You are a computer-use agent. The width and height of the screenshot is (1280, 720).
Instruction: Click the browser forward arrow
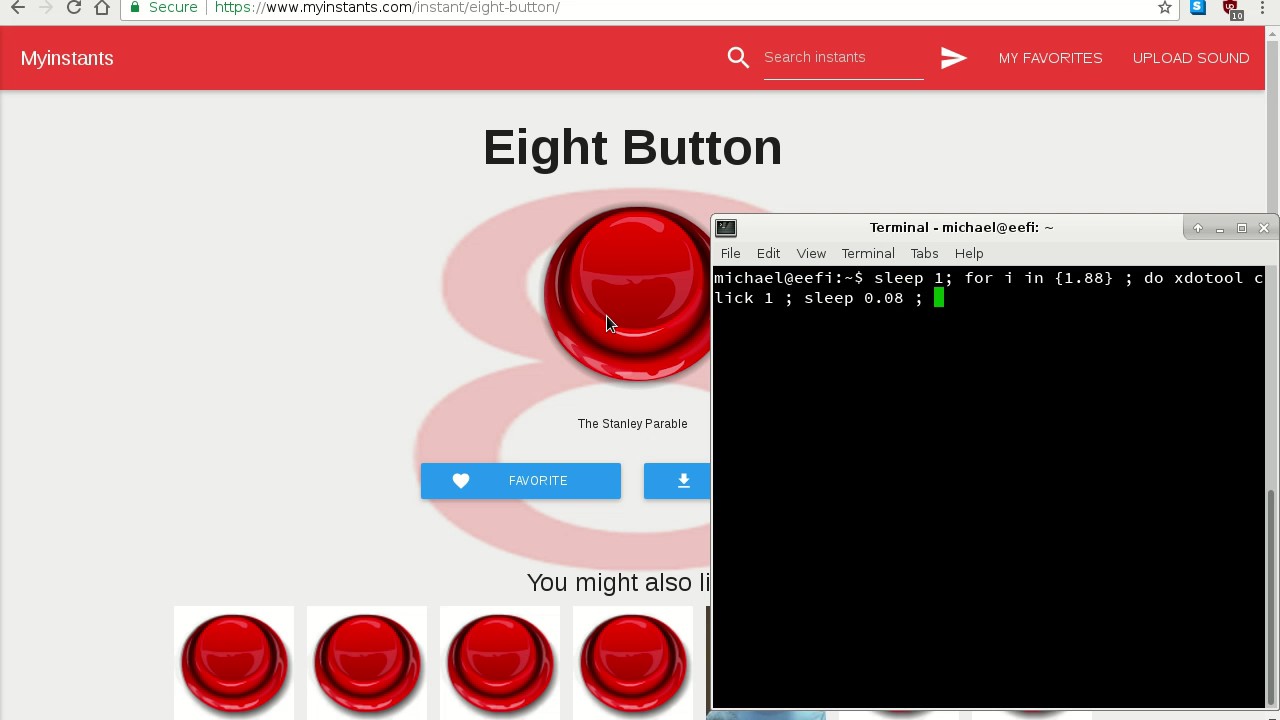pyautogui.click(x=45, y=7)
